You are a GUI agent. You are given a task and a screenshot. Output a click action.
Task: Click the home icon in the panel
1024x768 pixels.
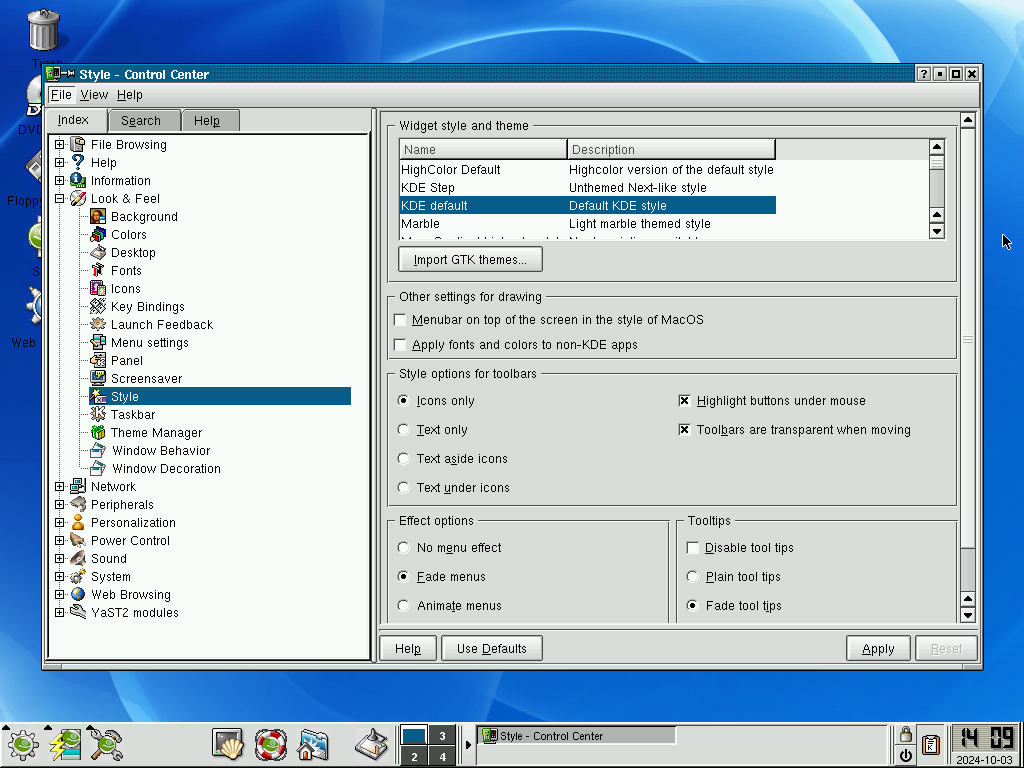(313, 743)
